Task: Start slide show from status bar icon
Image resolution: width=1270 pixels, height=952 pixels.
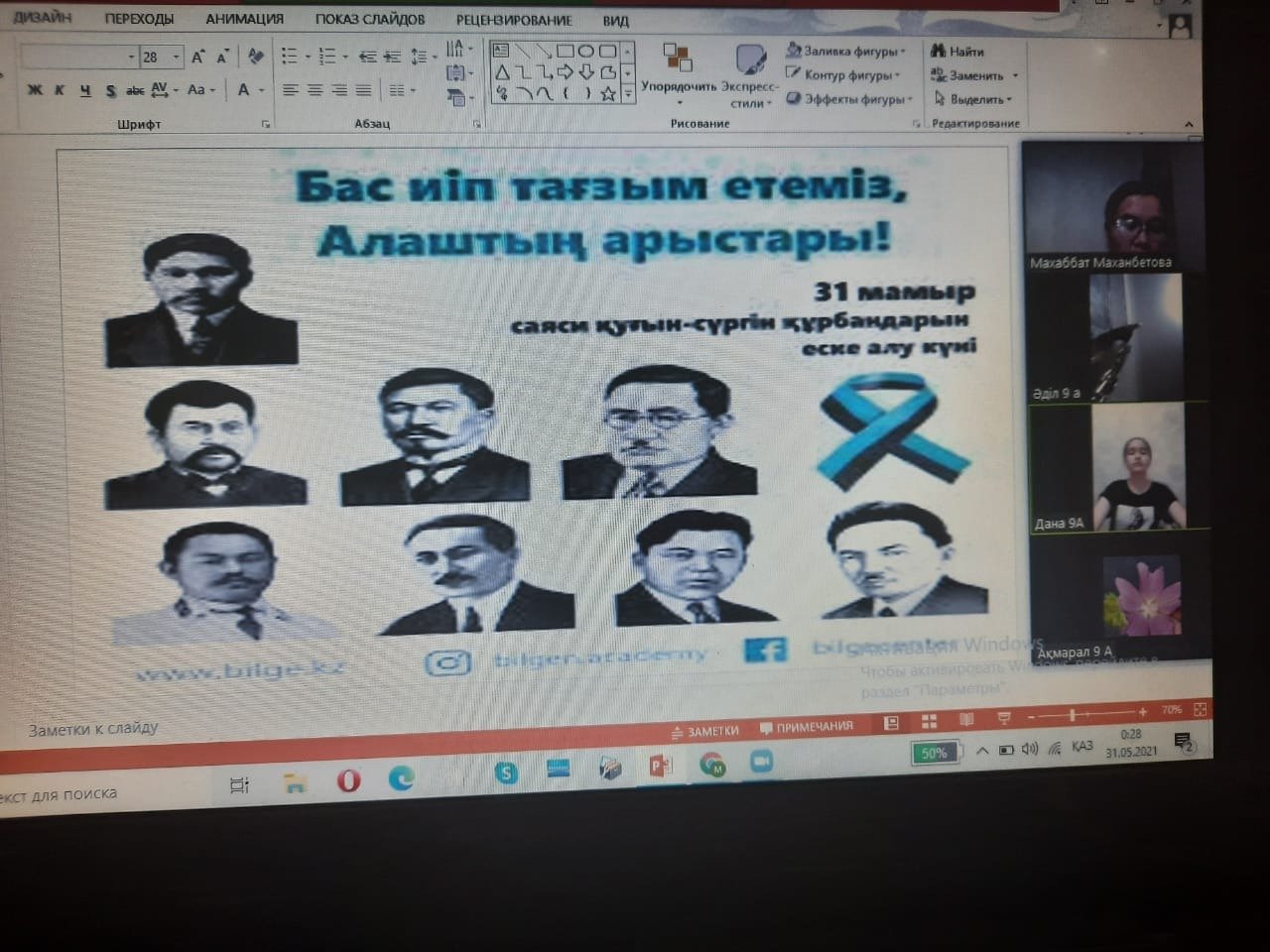Action: pyautogui.click(x=1003, y=719)
